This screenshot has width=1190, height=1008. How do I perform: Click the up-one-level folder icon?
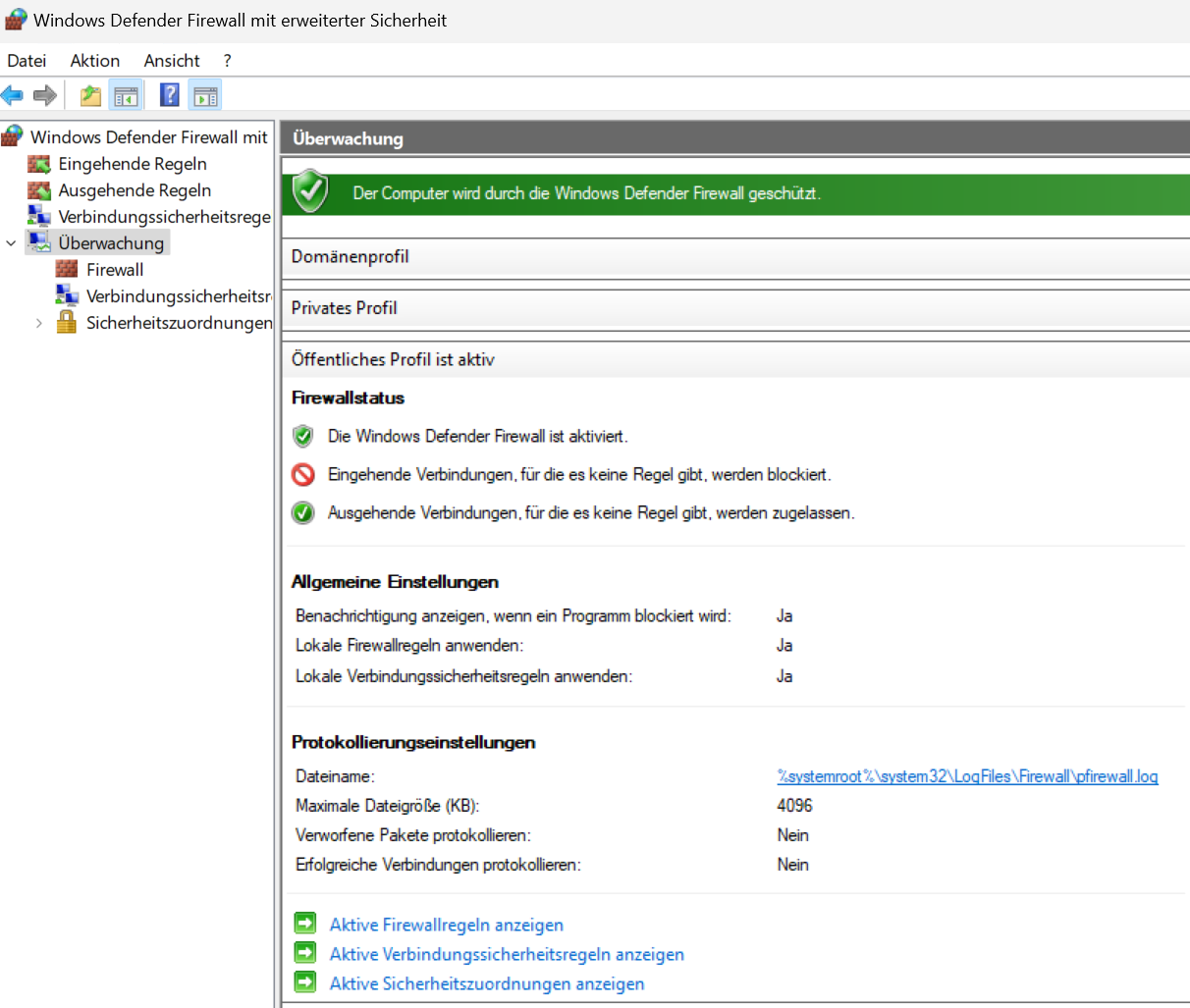coord(90,95)
